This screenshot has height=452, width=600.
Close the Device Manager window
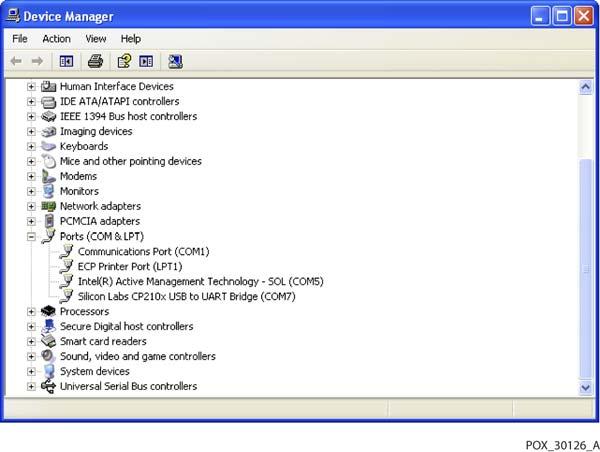[x=584, y=16]
